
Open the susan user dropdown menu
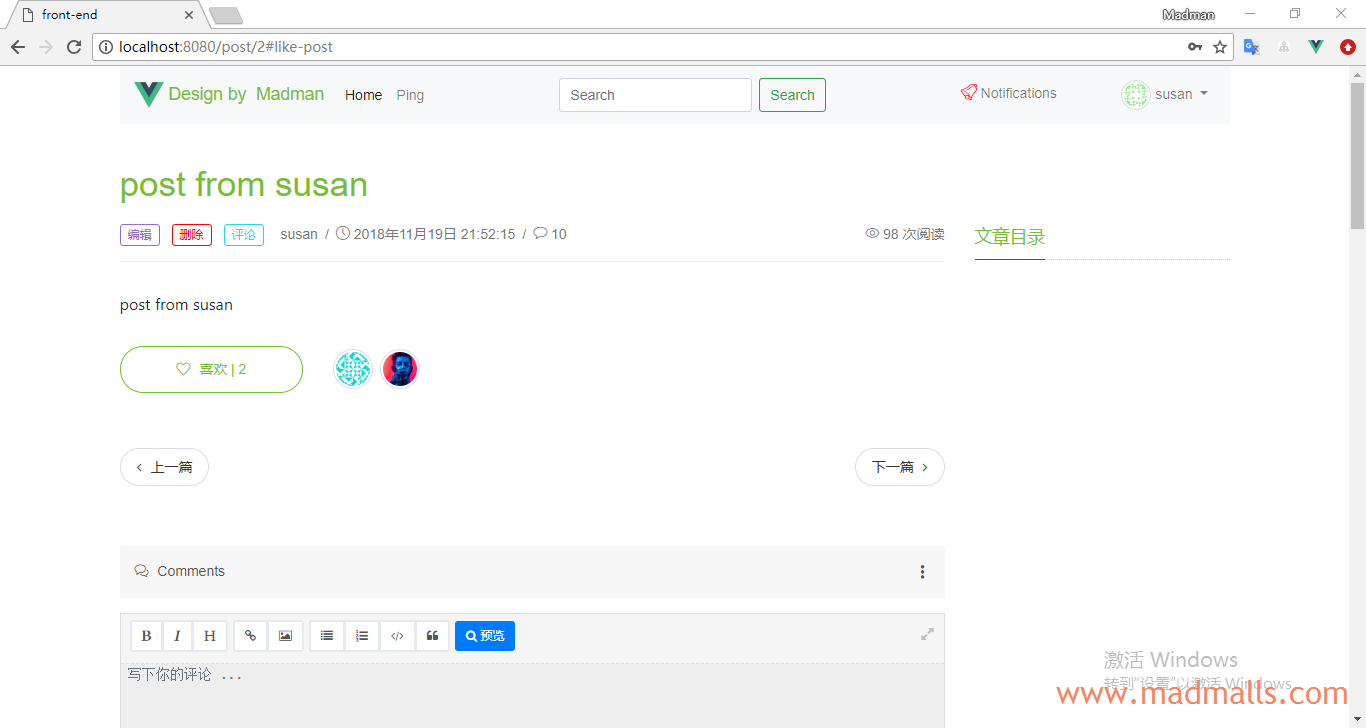[x=1165, y=94]
